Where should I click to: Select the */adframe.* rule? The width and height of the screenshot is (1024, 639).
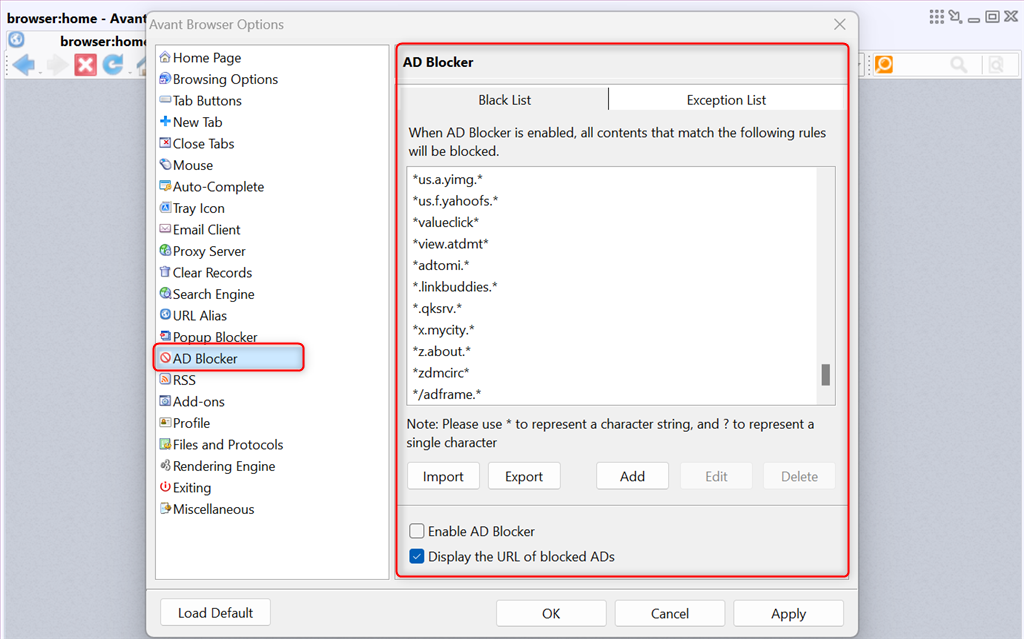[447, 395]
